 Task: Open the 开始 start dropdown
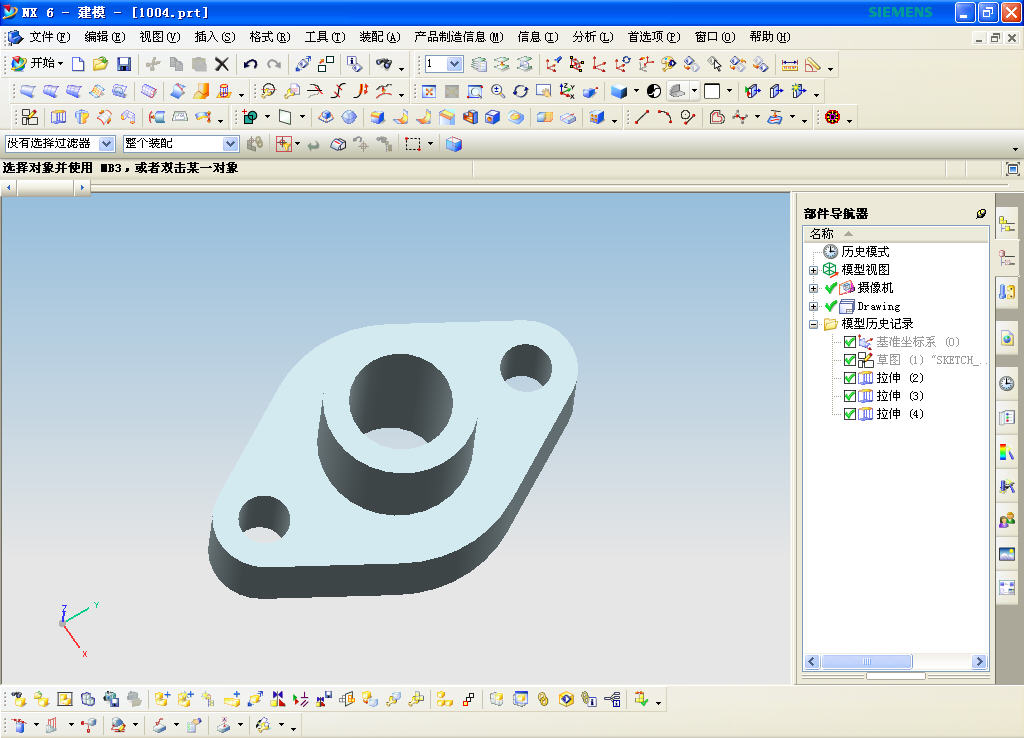coord(38,63)
